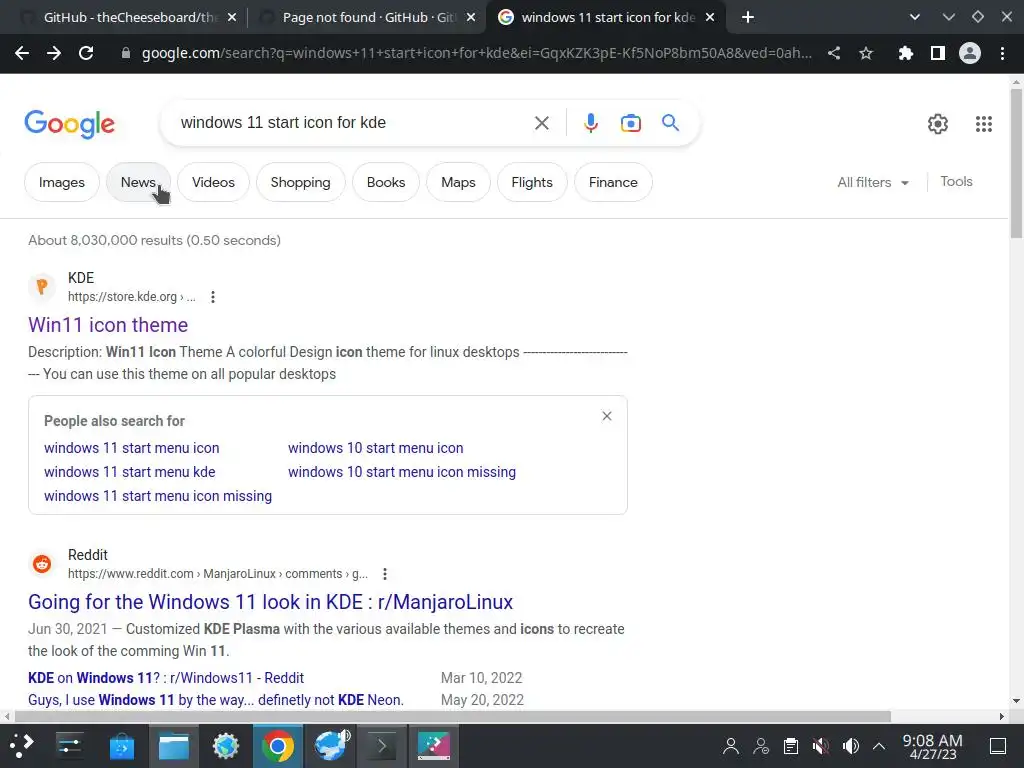Submit the search with the magnifier icon
This screenshot has height=768, width=1024.
pos(670,123)
